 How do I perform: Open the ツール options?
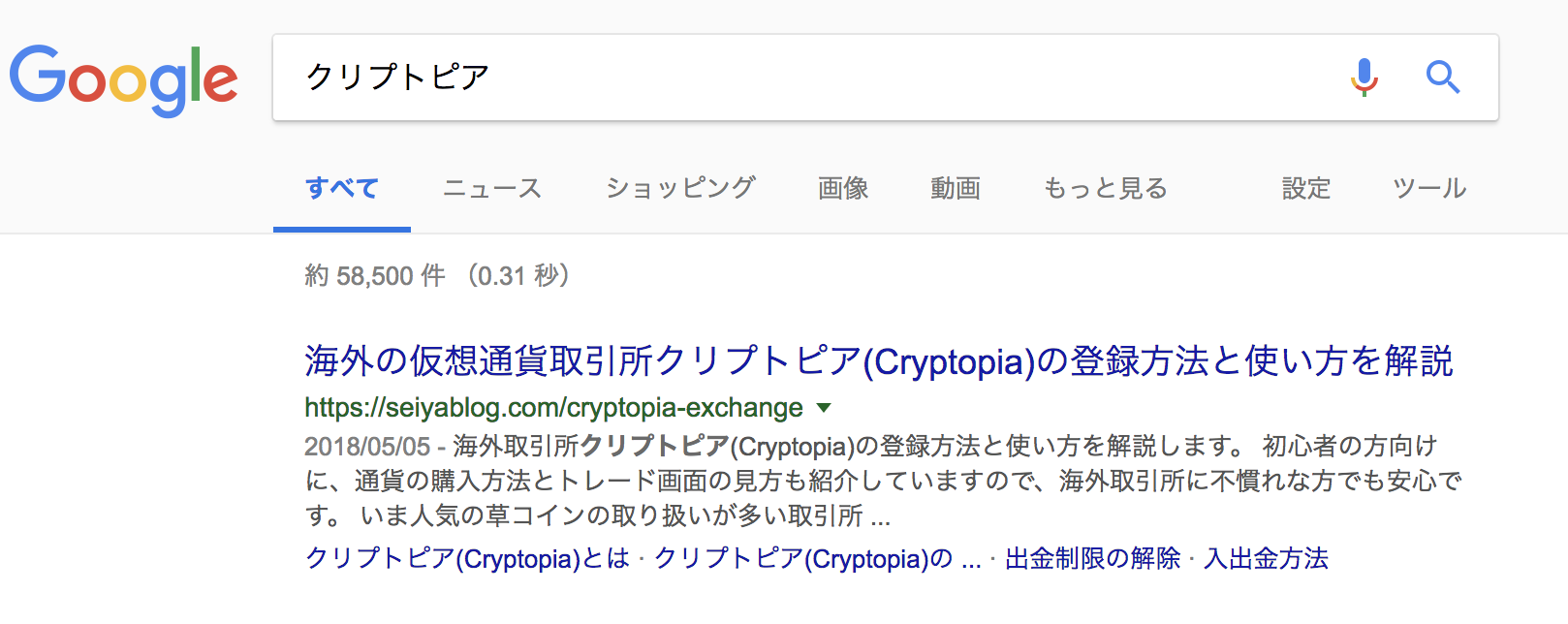(1429, 188)
